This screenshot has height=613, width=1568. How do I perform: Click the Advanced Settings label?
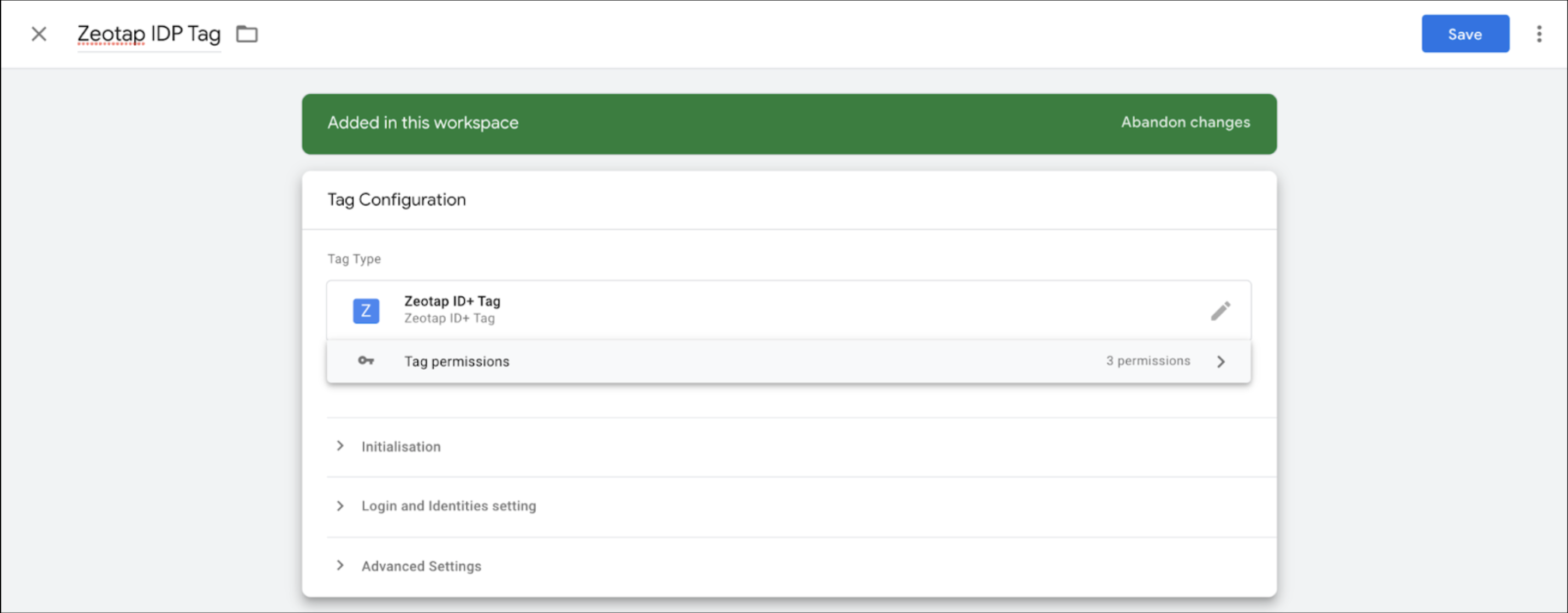click(421, 566)
